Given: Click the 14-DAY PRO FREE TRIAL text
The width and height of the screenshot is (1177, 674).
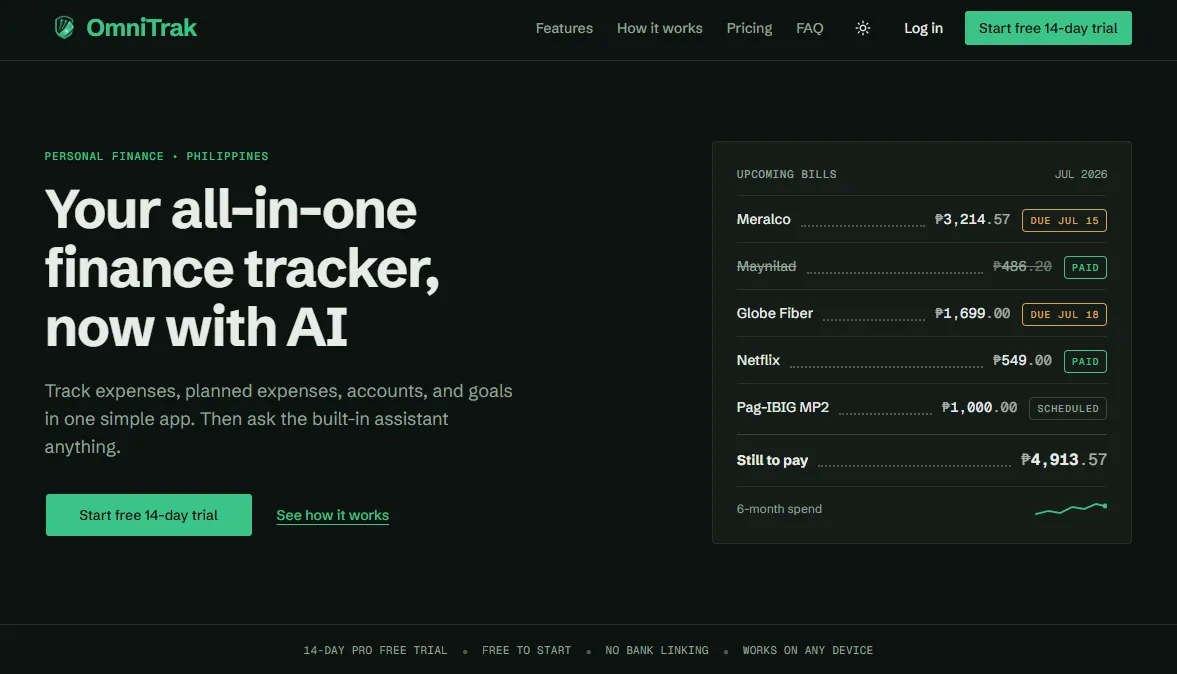Looking at the screenshot, I should (375, 650).
